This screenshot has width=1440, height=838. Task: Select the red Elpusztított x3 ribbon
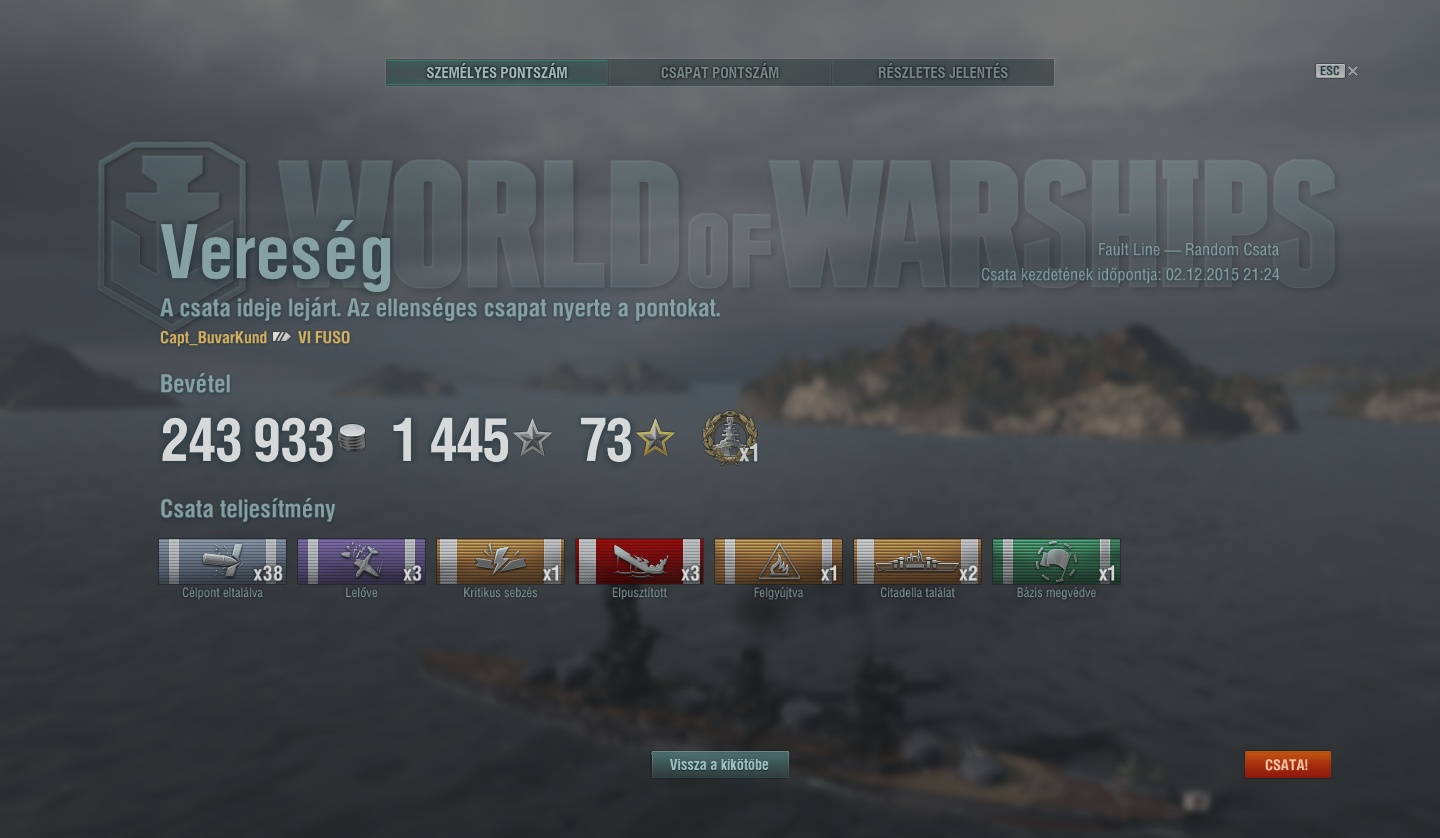click(x=639, y=562)
